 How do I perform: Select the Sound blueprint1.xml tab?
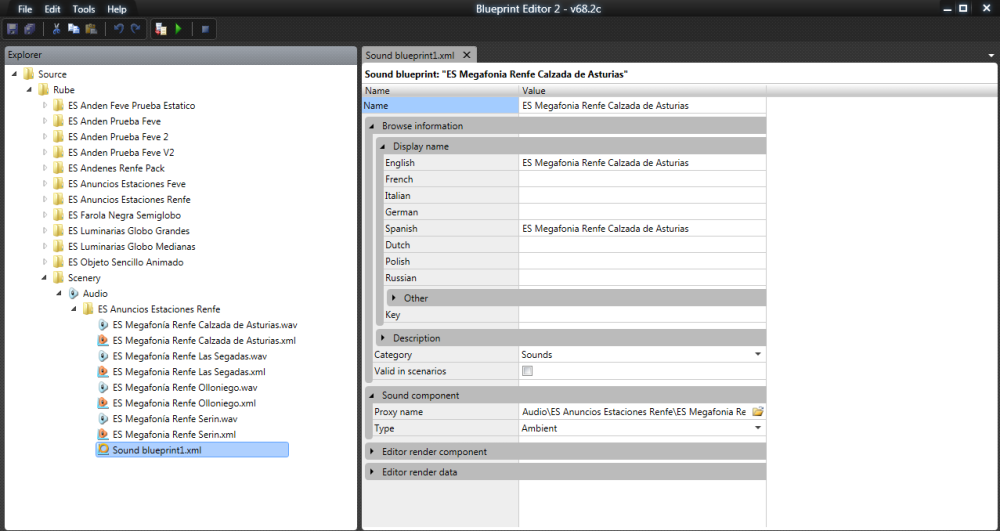(x=410, y=55)
